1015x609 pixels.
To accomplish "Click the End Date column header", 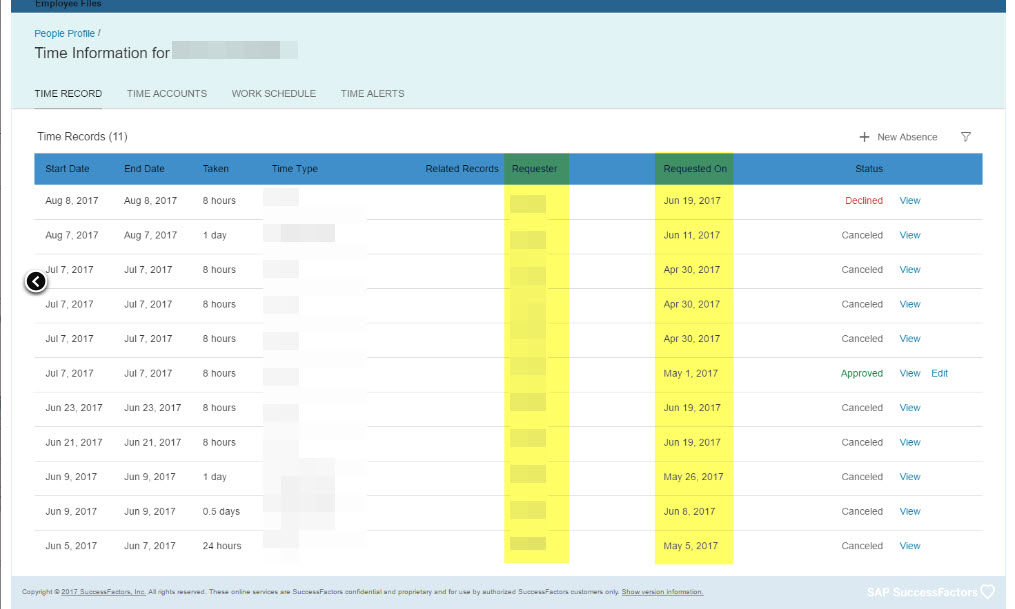I will [x=144, y=169].
